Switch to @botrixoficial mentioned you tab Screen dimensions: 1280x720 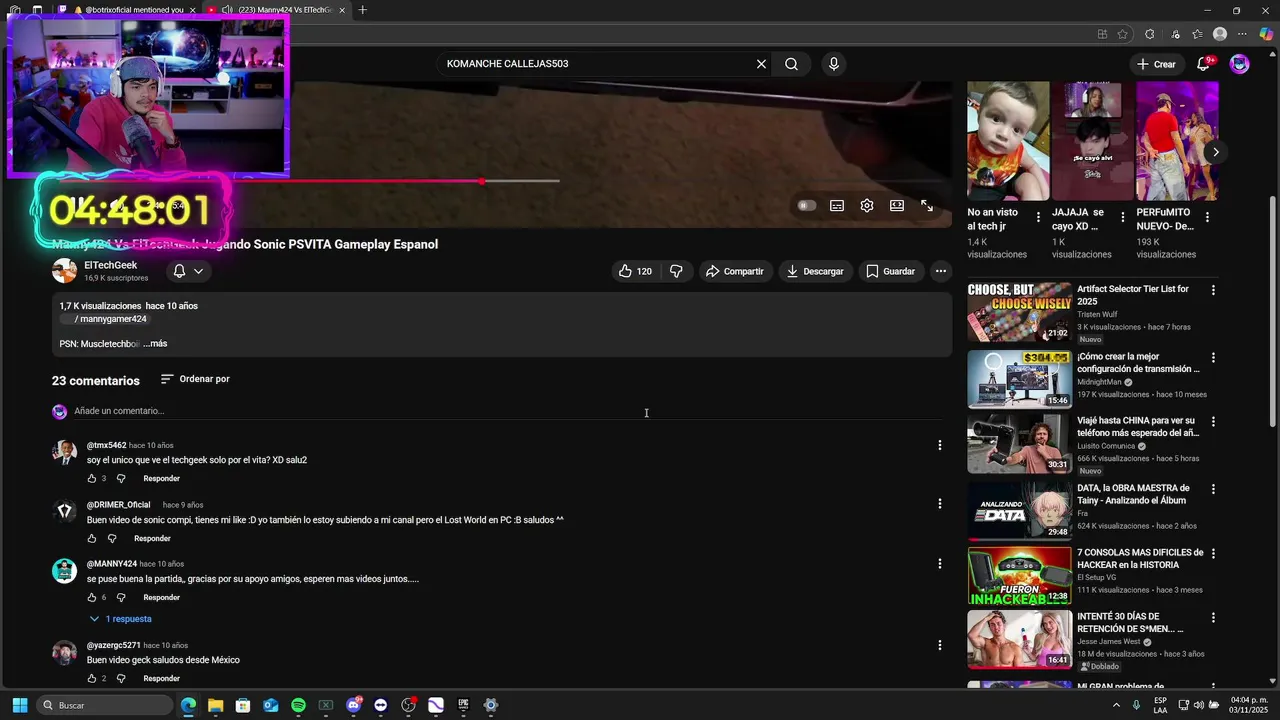[x=127, y=10]
